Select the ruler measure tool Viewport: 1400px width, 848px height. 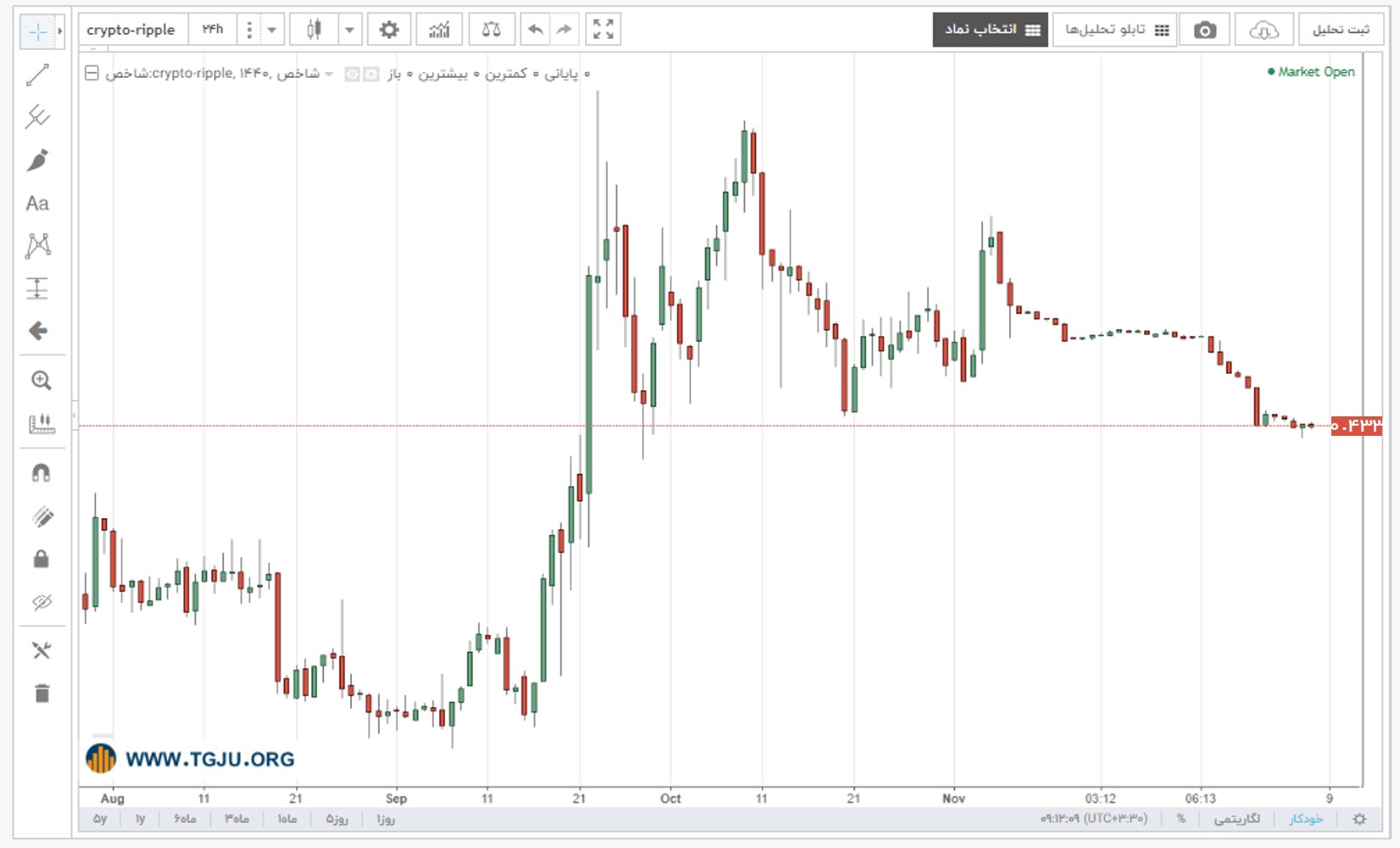(41, 423)
